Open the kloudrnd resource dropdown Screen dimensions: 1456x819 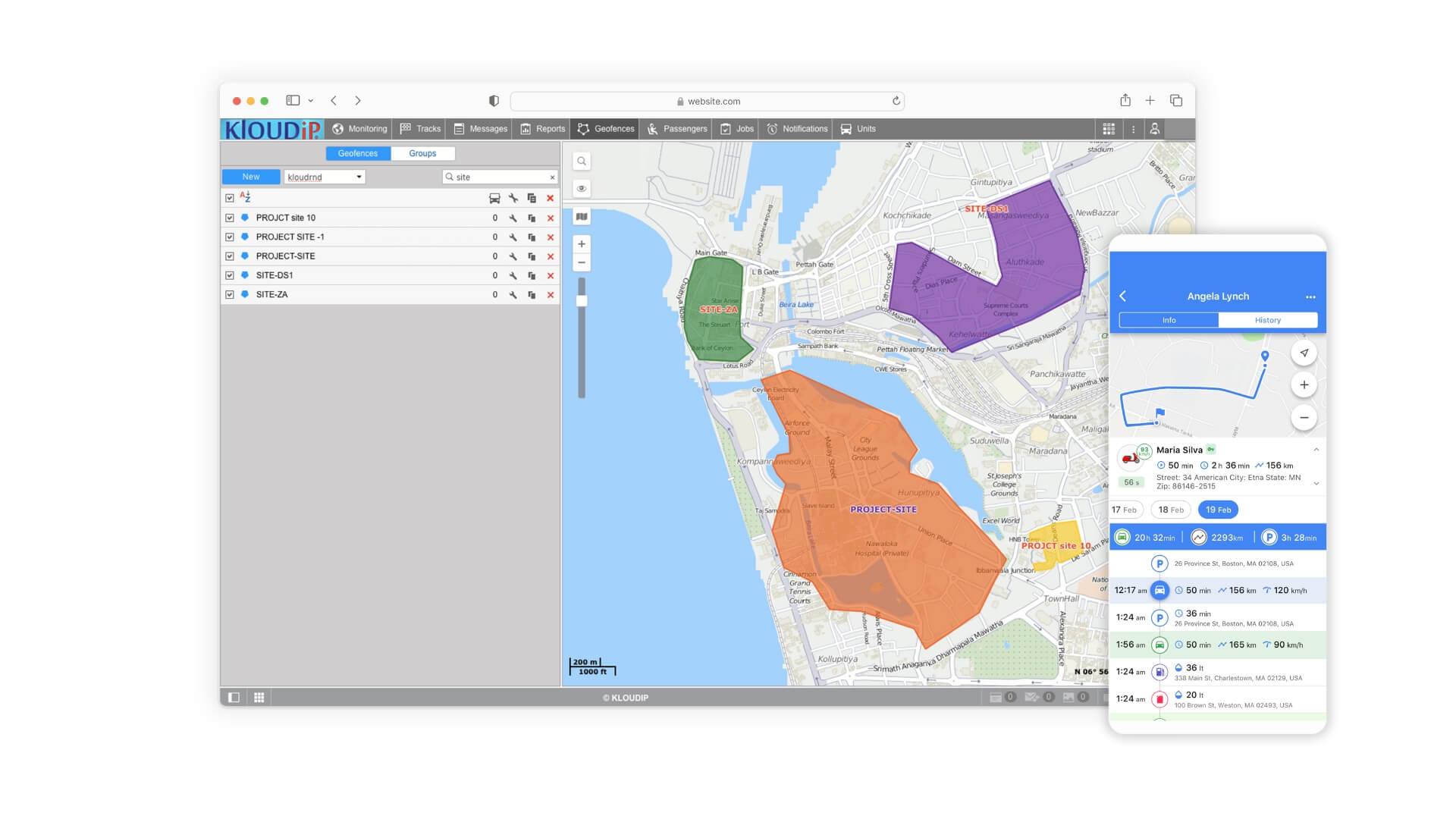pos(325,177)
